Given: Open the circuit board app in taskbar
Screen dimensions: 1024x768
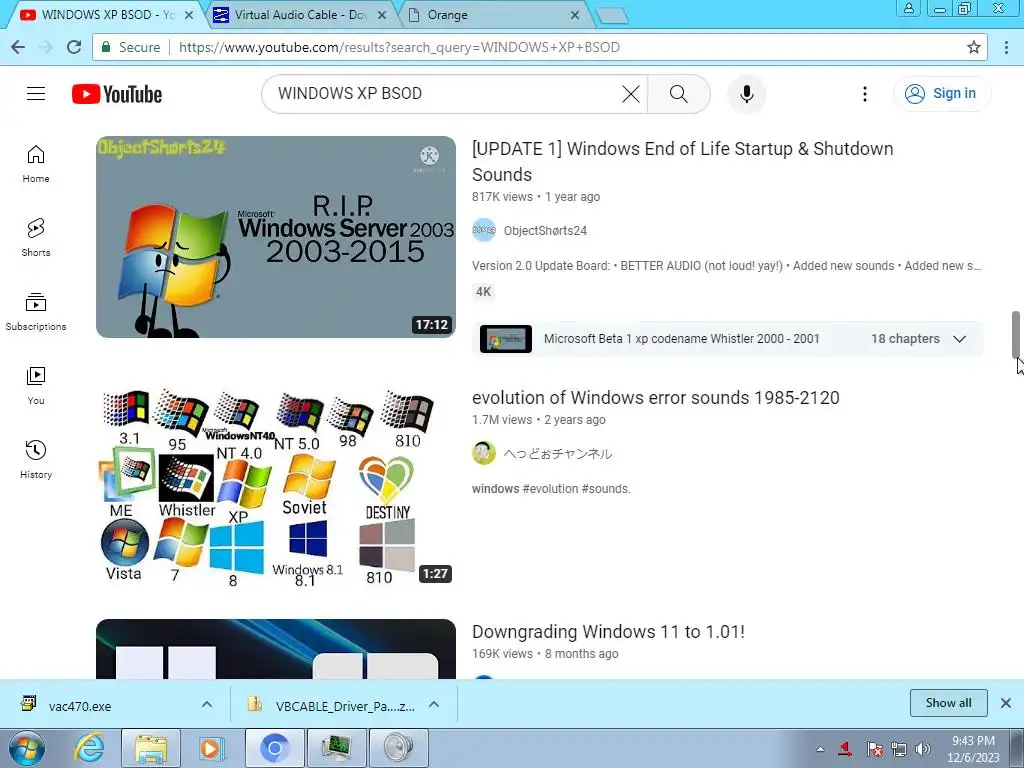Looking at the screenshot, I should 337,748.
